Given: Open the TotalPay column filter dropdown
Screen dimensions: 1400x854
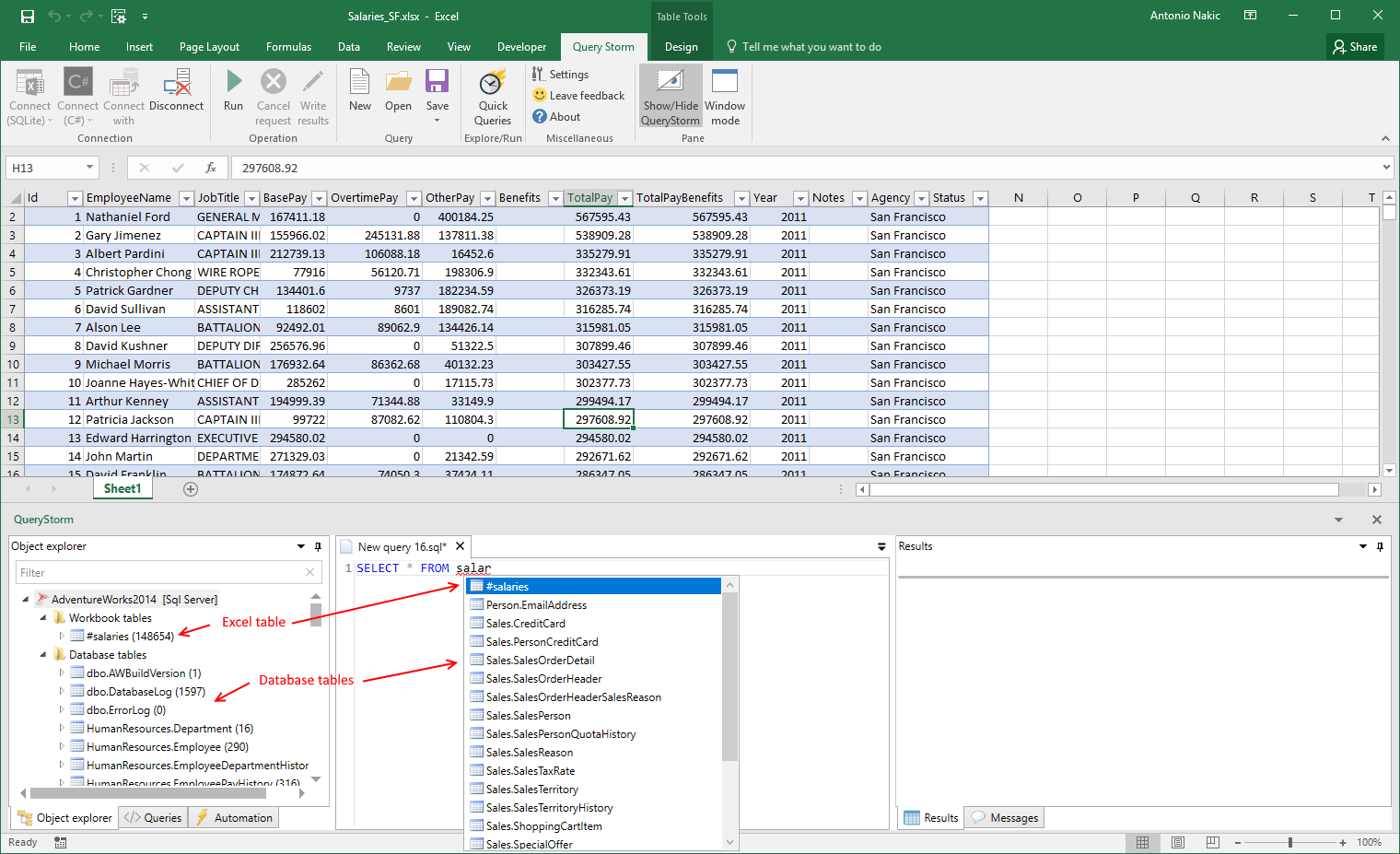Looking at the screenshot, I should pos(624,198).
